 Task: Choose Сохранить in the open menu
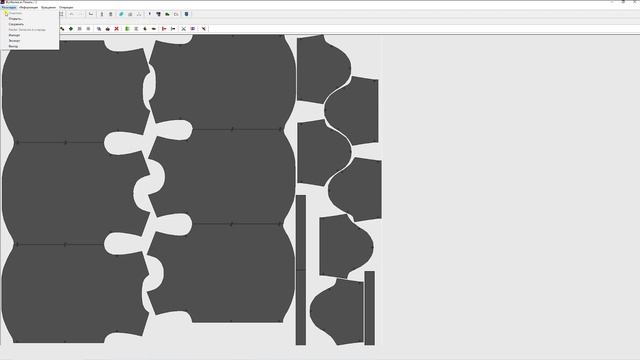16,24
